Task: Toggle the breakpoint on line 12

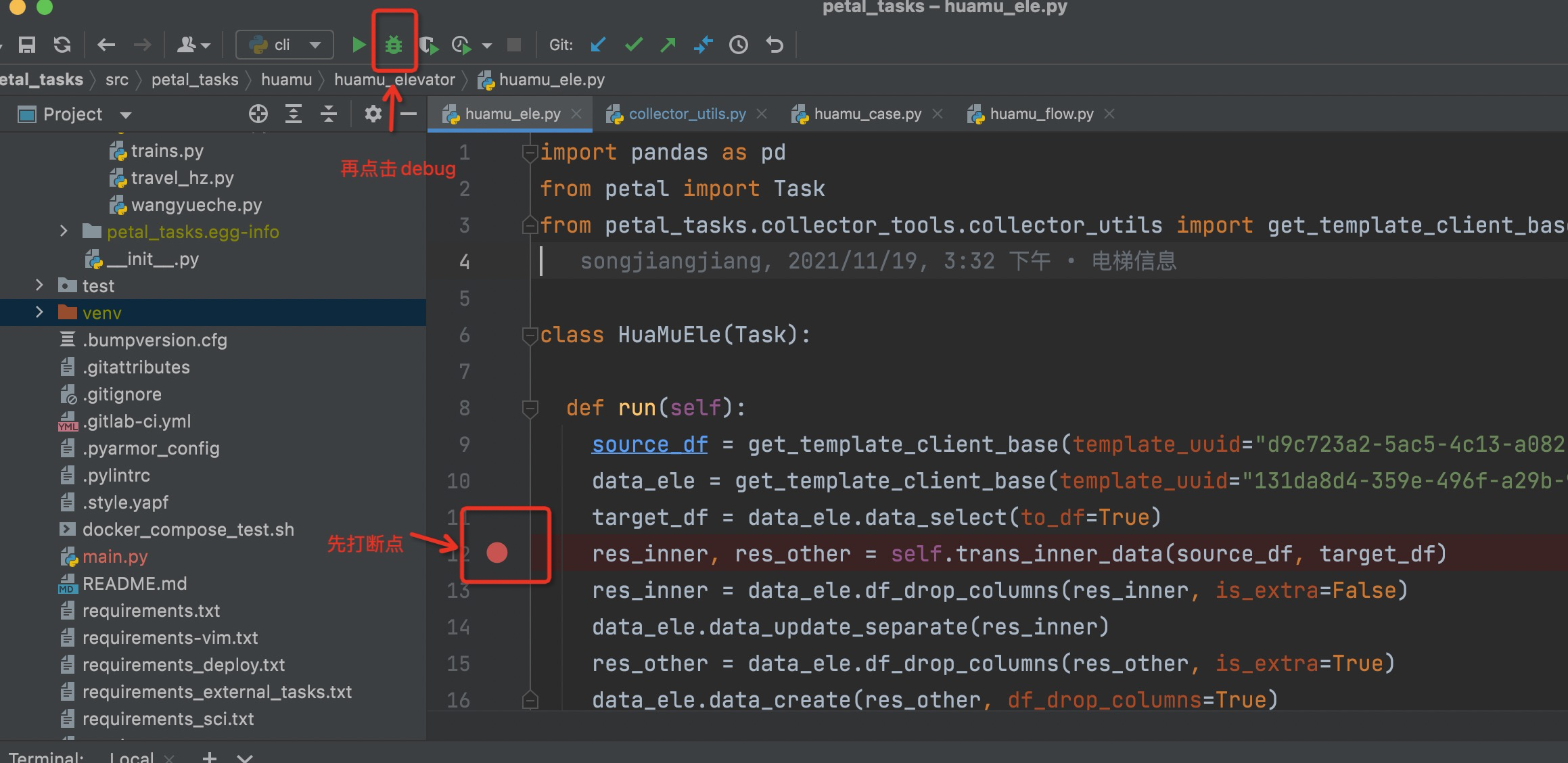Action: coord(497,553)
